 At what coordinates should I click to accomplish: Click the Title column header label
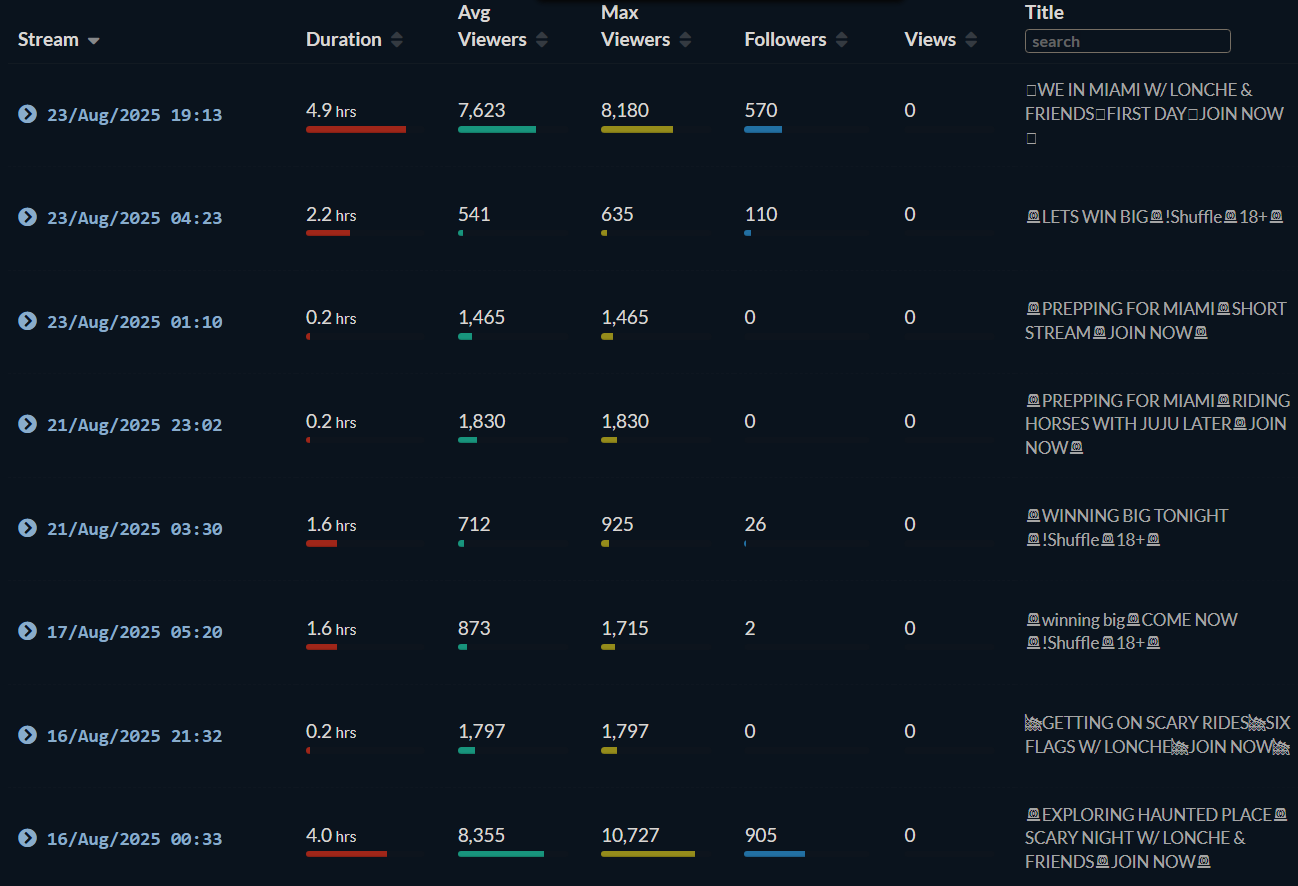1044,13
